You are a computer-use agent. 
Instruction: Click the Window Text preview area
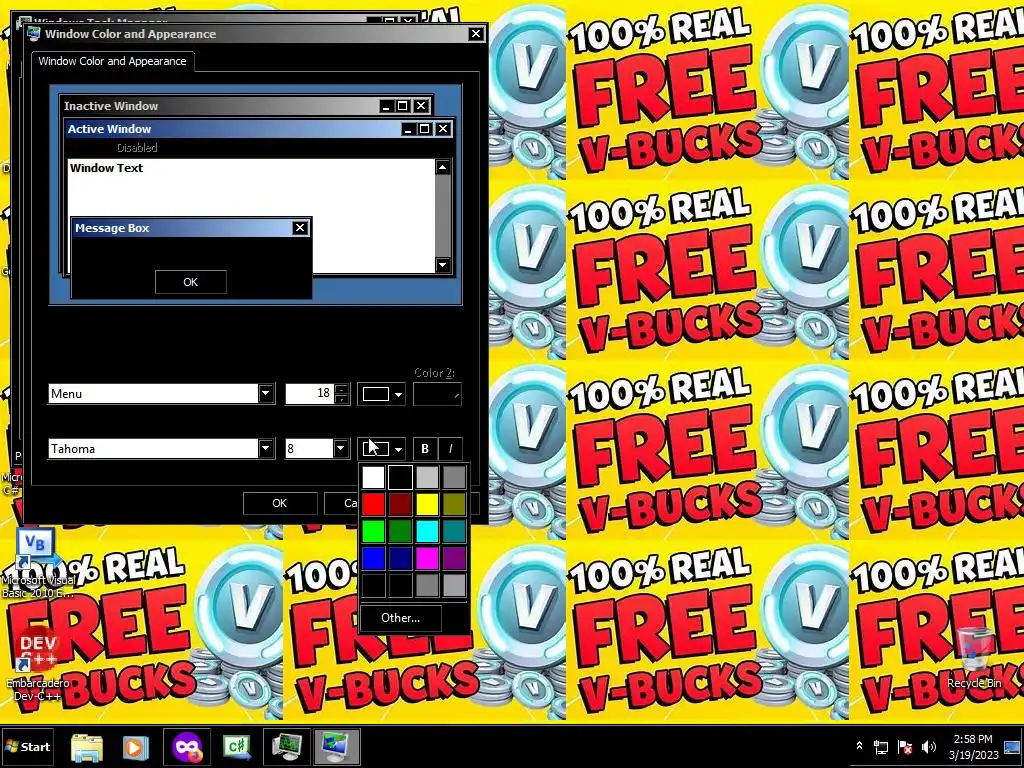click(x=251, y=216)
